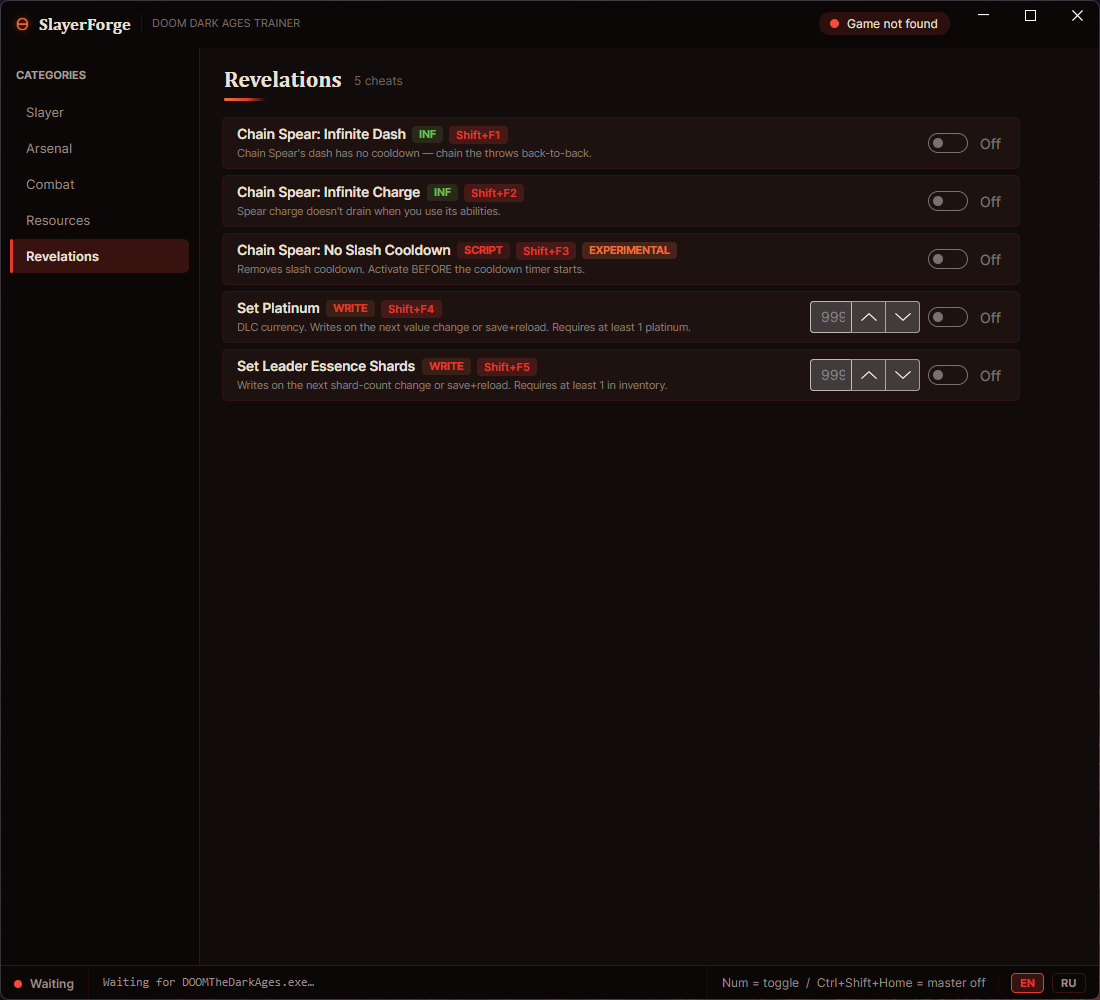Click the Shift+F1 hotkey badge

click(478, 135)
